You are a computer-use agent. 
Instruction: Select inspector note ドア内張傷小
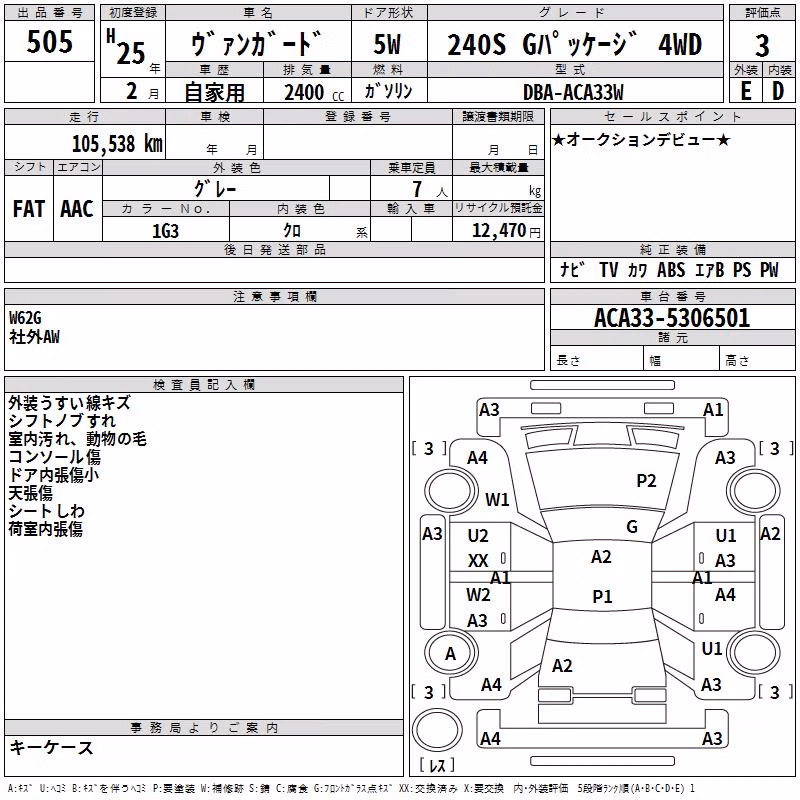click(x=54, y=474)
